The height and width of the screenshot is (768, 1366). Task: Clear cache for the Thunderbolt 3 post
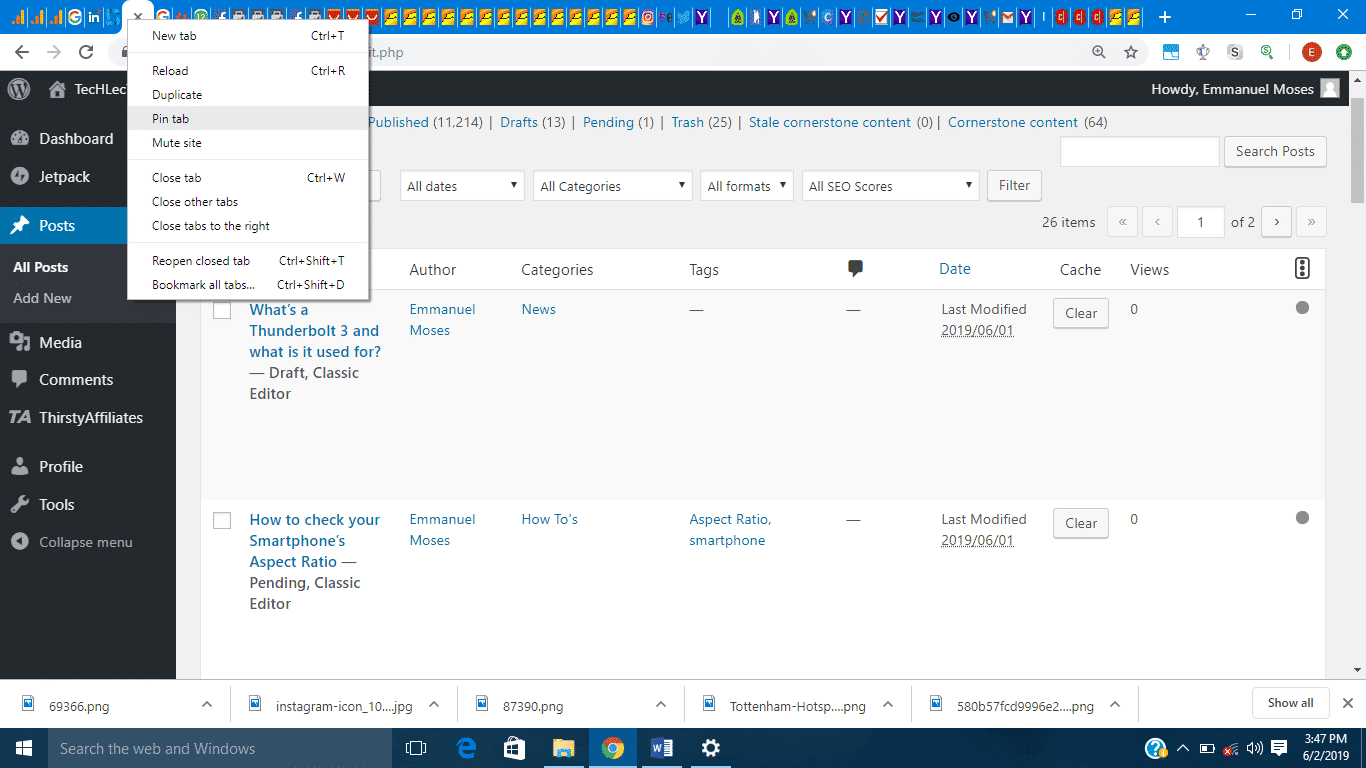click(1081, 313)
